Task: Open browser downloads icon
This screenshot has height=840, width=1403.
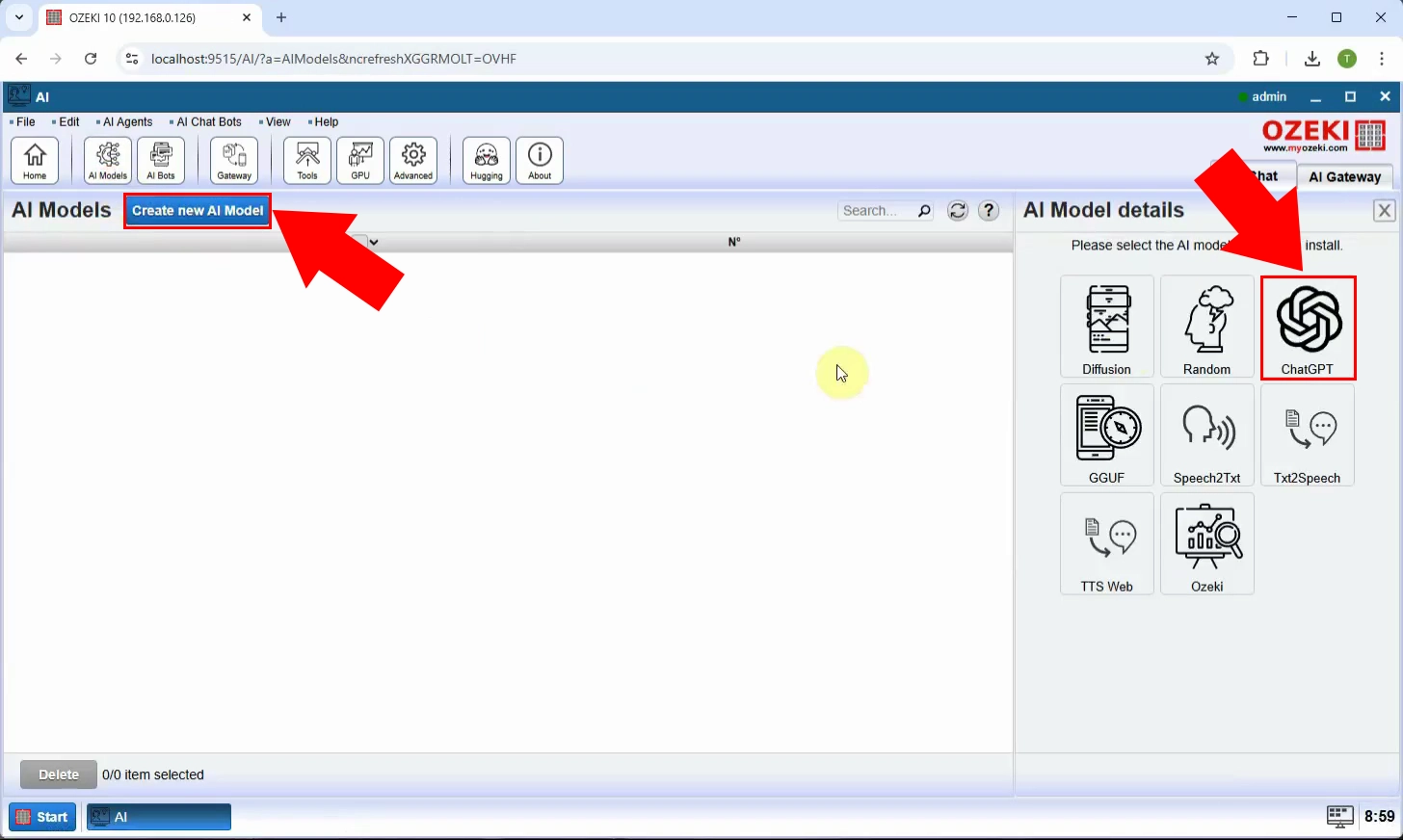Action: (x=1311, y=59)
